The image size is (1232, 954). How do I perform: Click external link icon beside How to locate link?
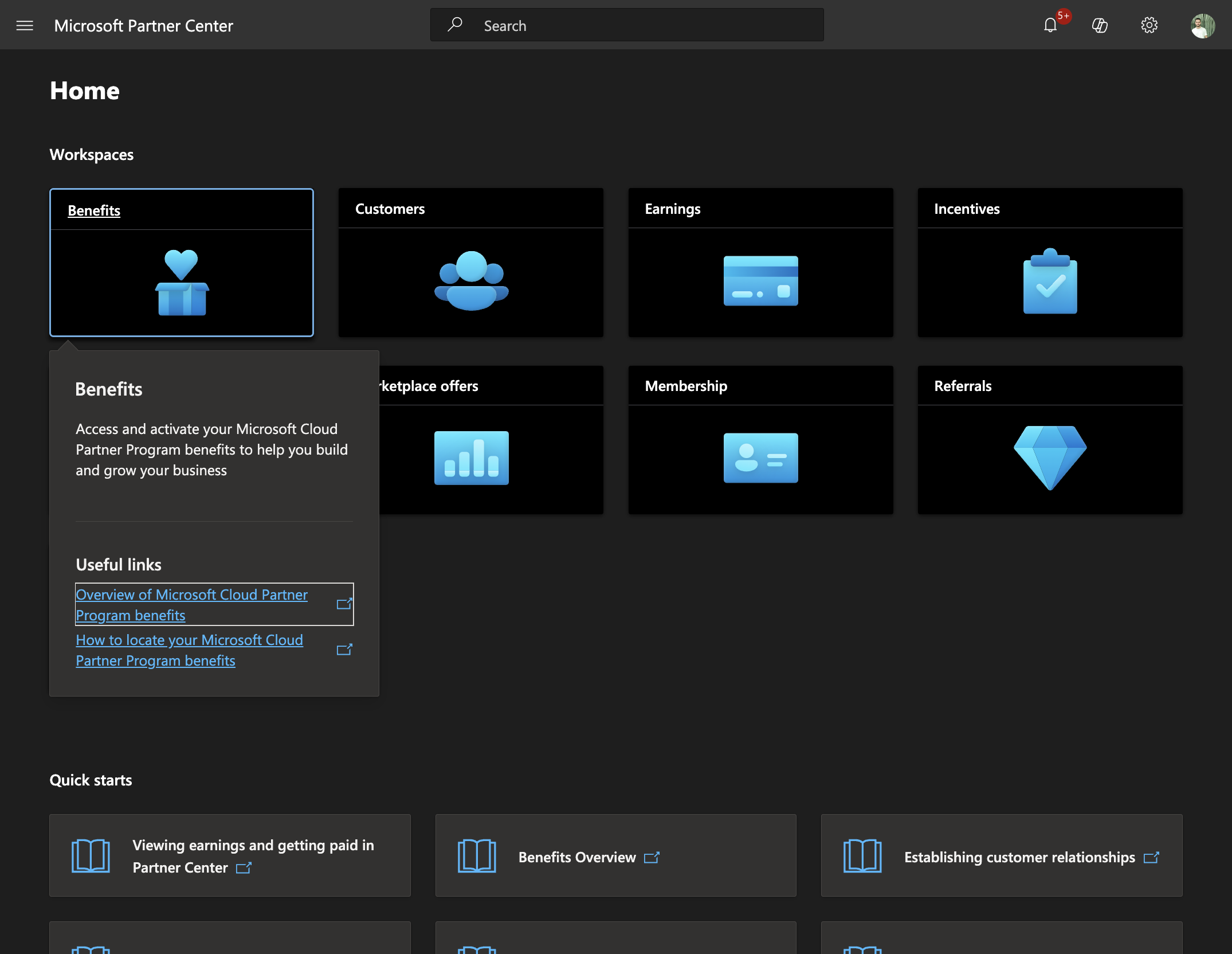[x=344, y=650]
